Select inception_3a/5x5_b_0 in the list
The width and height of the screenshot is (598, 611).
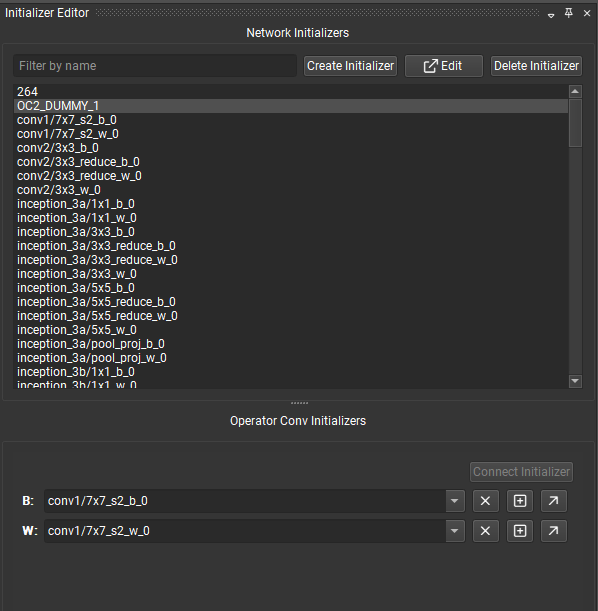coord(291,288)
